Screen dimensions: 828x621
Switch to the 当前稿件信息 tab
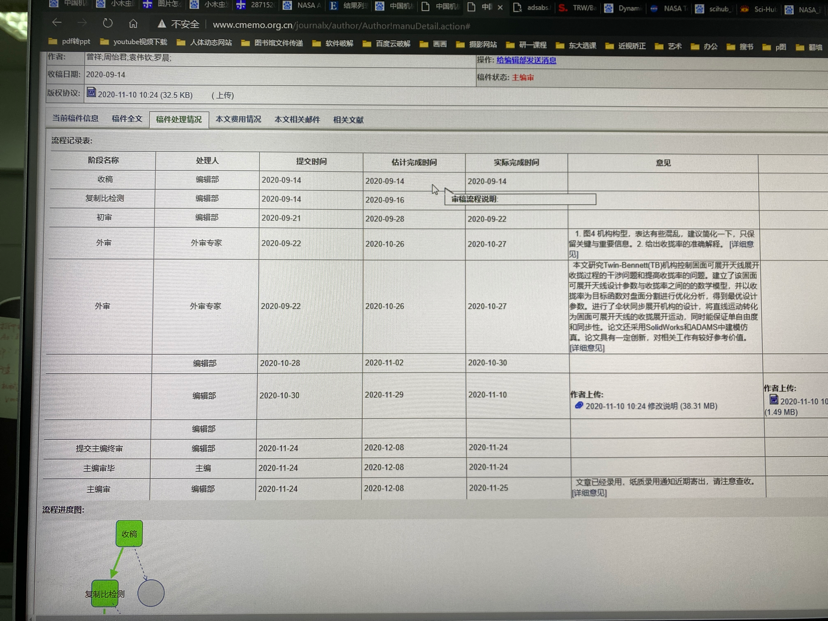click(x=75, y=119)
